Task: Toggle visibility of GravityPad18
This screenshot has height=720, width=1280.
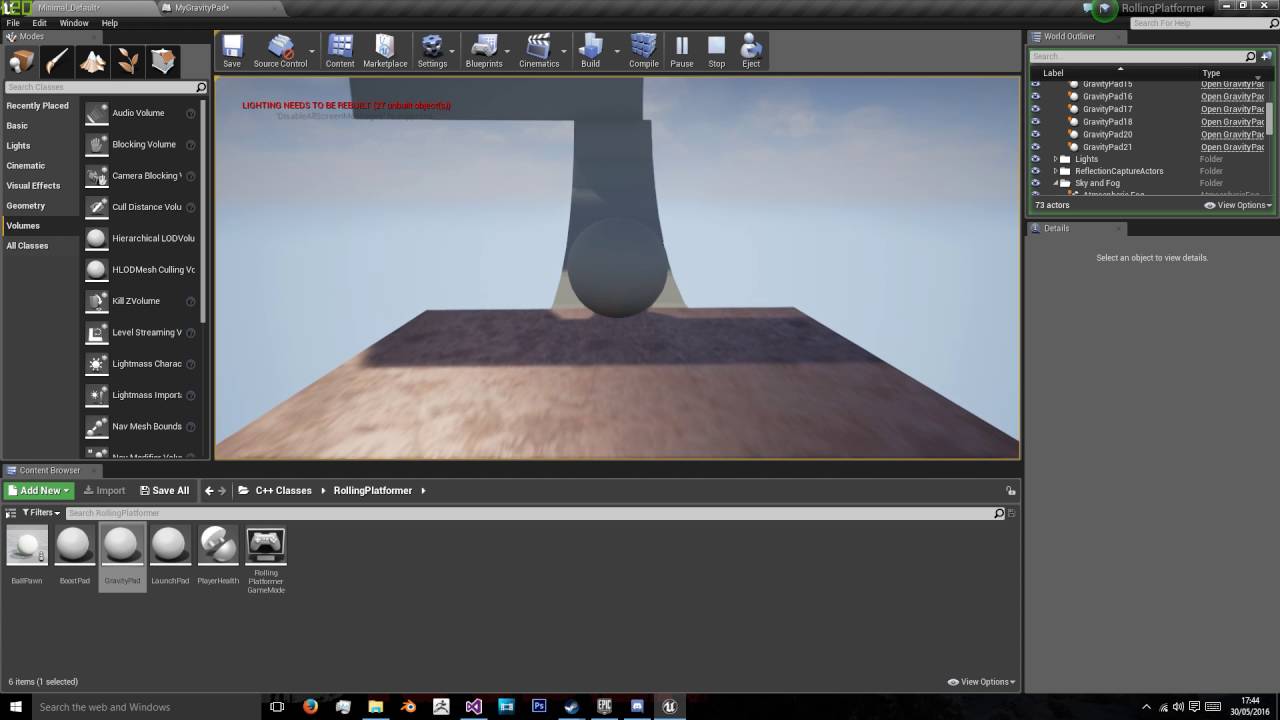Action: coord(1036,122)
